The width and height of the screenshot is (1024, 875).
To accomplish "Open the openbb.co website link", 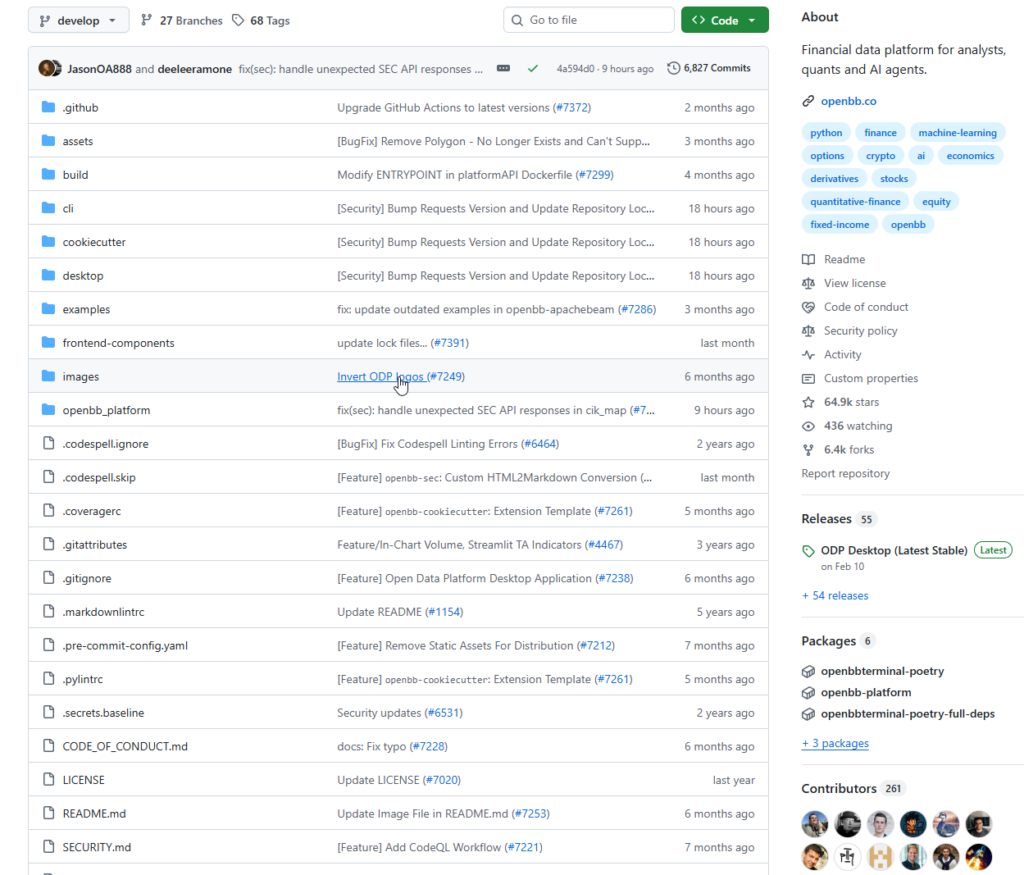I will pos(849,101).
